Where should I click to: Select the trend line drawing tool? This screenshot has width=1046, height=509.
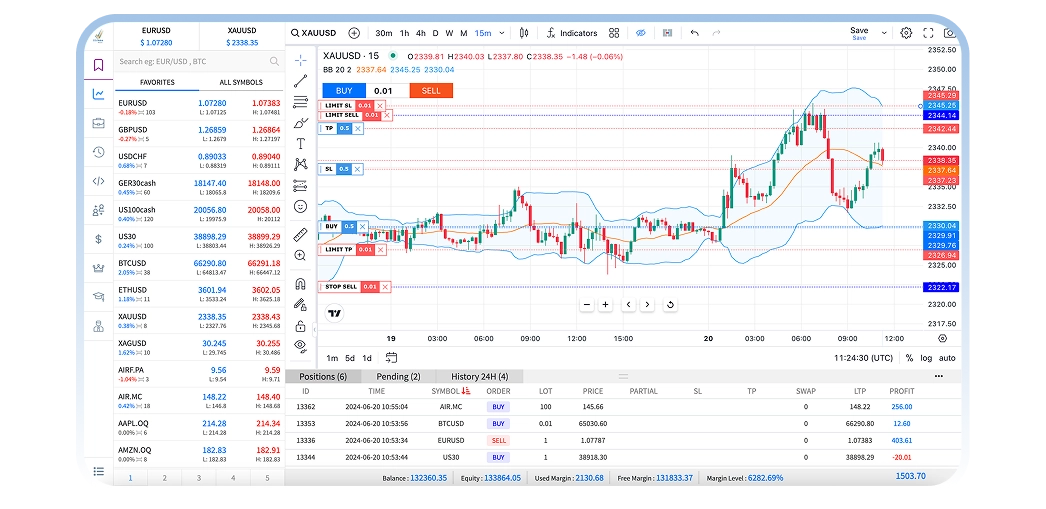300,81
